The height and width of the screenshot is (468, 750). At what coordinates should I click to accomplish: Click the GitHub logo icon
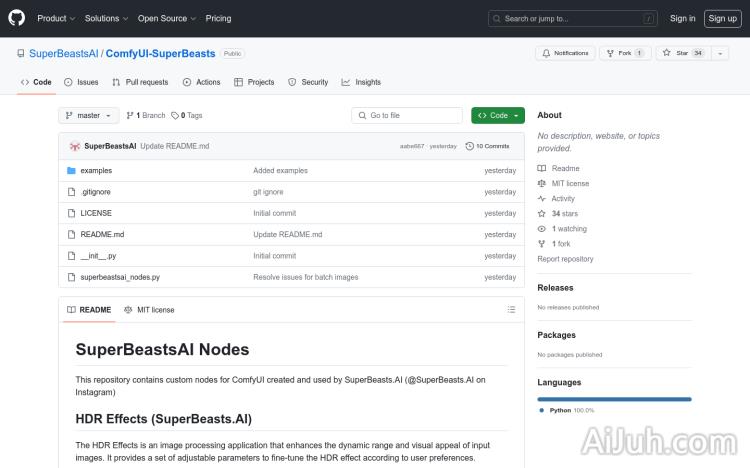click(18, 18)
